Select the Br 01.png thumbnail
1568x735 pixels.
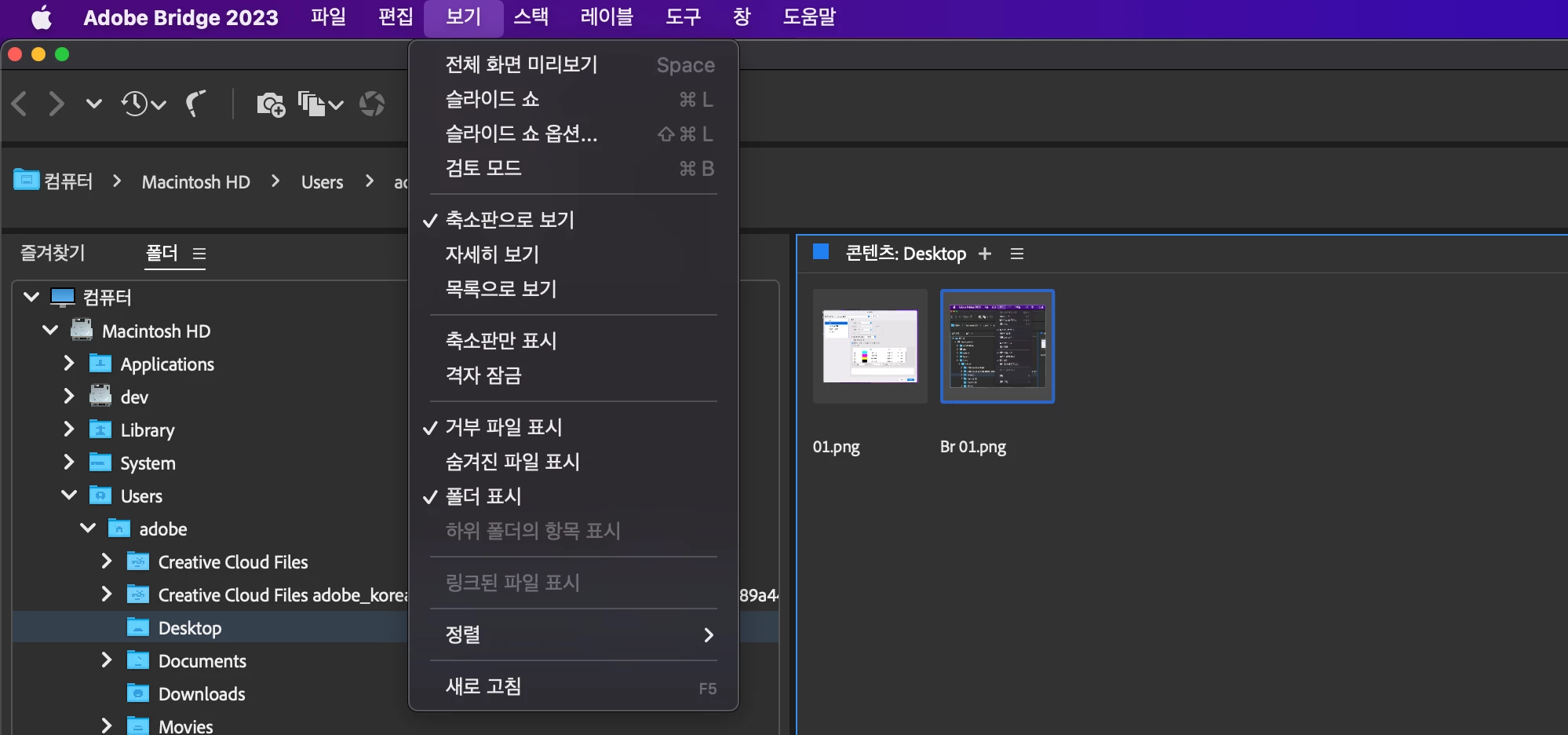coord(997,346)
